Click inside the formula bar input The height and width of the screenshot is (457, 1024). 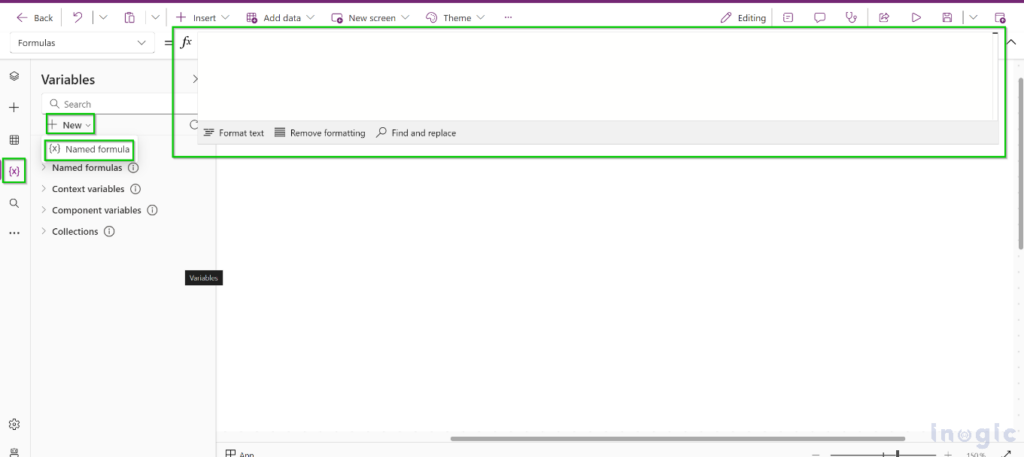594,75
